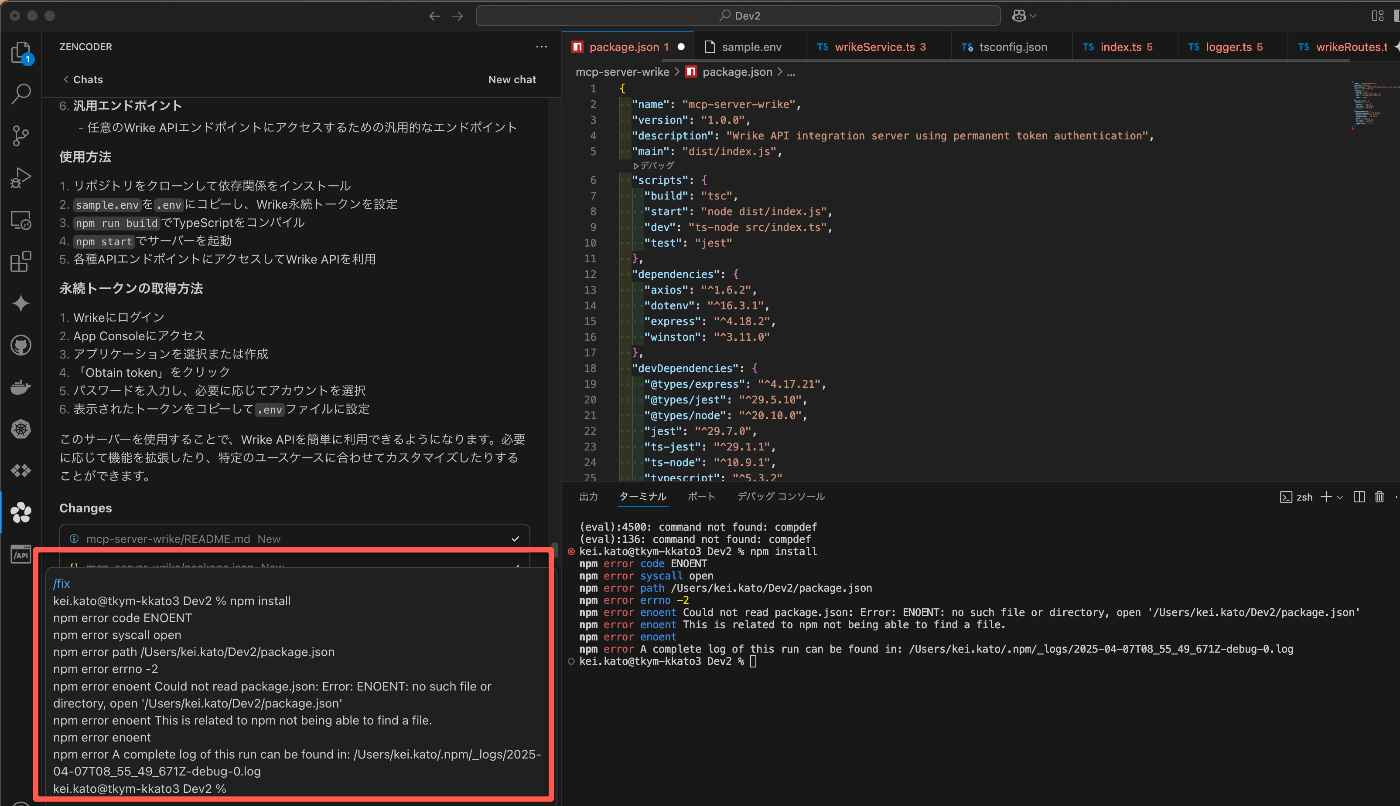Screen dimensions: 1400x806
Task: Click the terminal prompt cursor line
Action: click(667, 661)
